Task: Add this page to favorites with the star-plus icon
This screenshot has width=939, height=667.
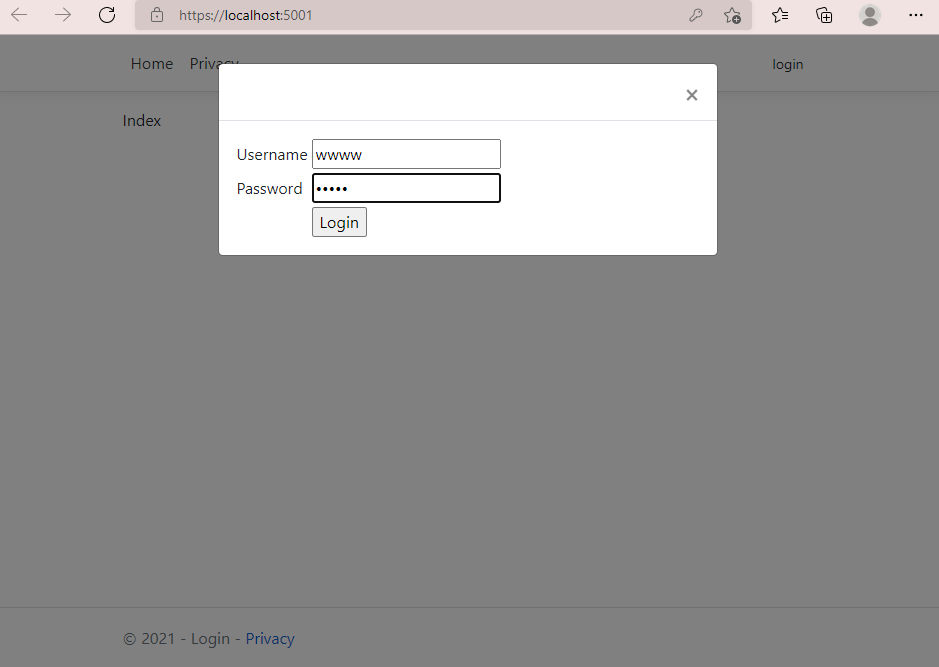Action: [x=732, y=15]
